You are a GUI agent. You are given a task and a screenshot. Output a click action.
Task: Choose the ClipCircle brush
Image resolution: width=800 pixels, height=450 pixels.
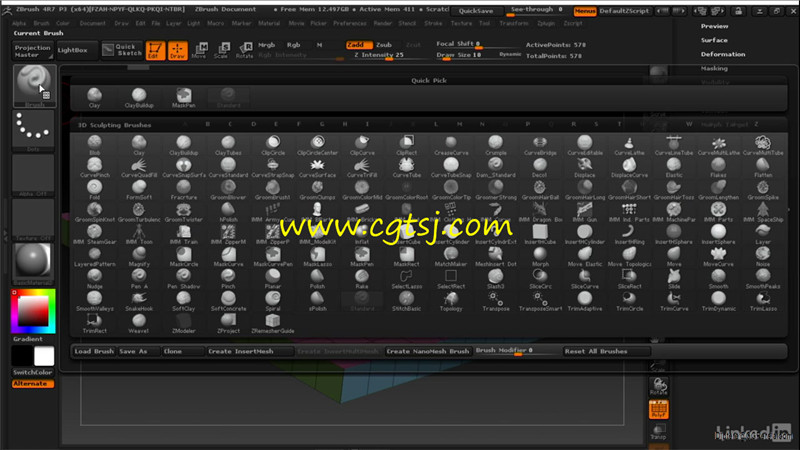click(x=273, y=145)
